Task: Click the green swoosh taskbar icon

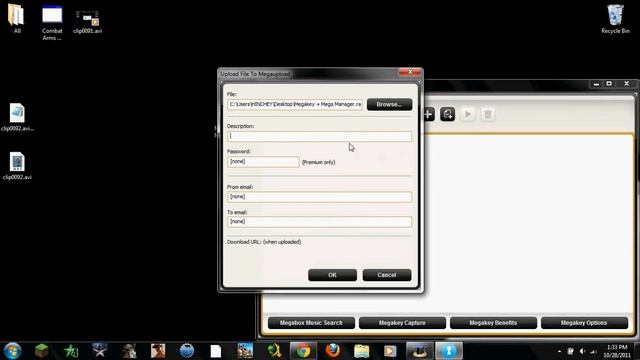Action: pyautogui.click(x=71, y=351)
